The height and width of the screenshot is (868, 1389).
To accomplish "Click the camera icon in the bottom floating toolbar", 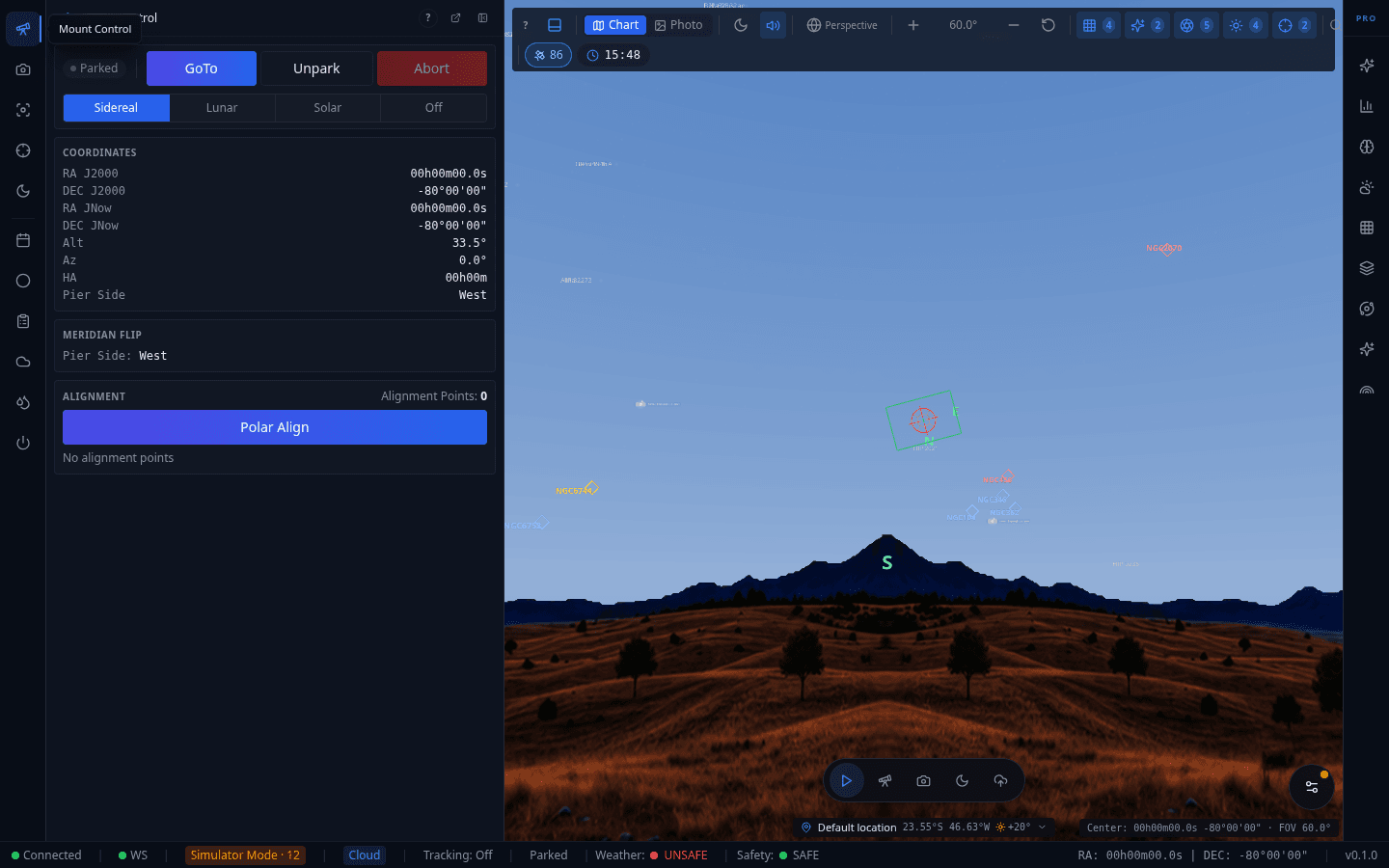I will tap(923, 781).
